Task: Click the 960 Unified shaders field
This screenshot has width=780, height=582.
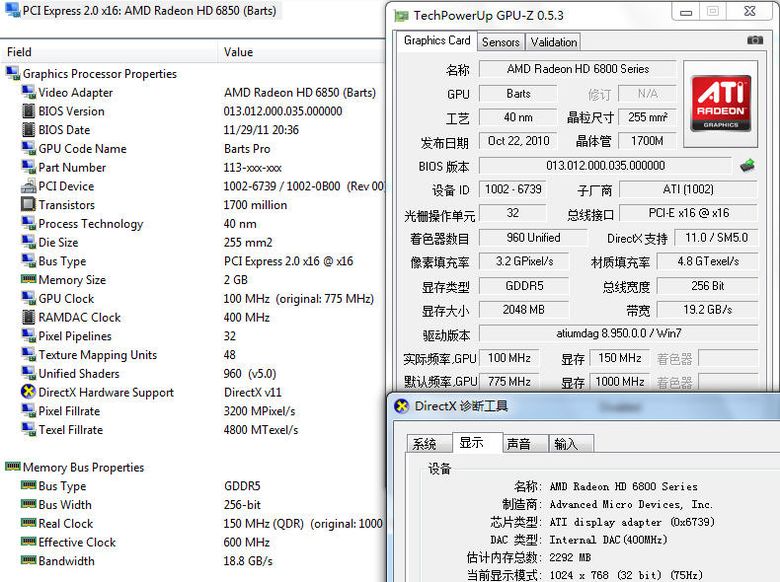Action: (533, 238)
